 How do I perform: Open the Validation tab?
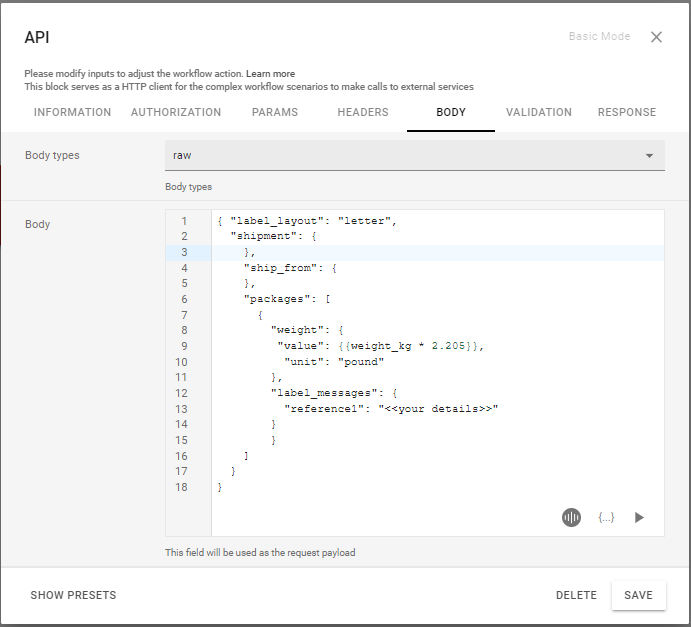539,113
